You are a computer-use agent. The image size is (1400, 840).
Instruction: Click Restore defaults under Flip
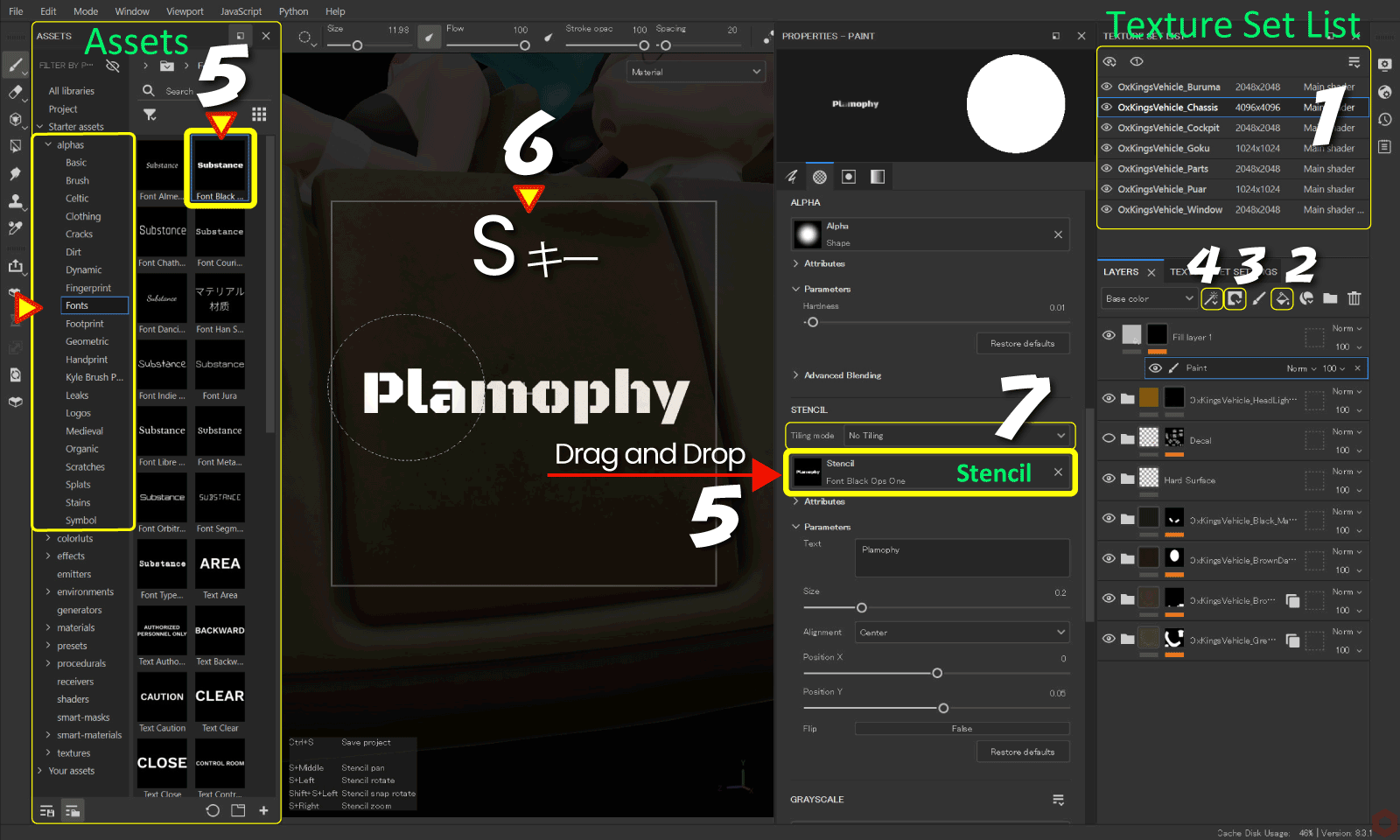point(1022,752)
